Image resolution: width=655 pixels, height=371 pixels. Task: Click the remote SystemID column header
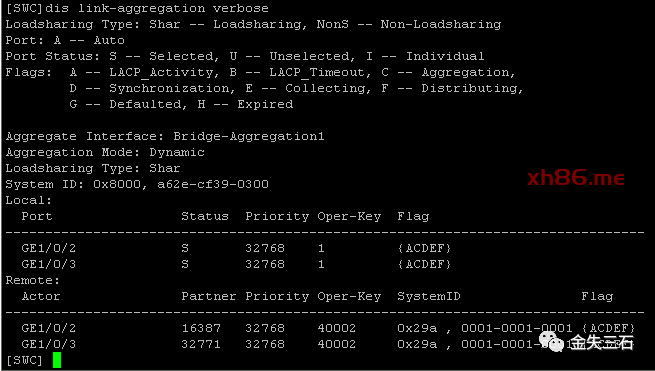[429, 296]
